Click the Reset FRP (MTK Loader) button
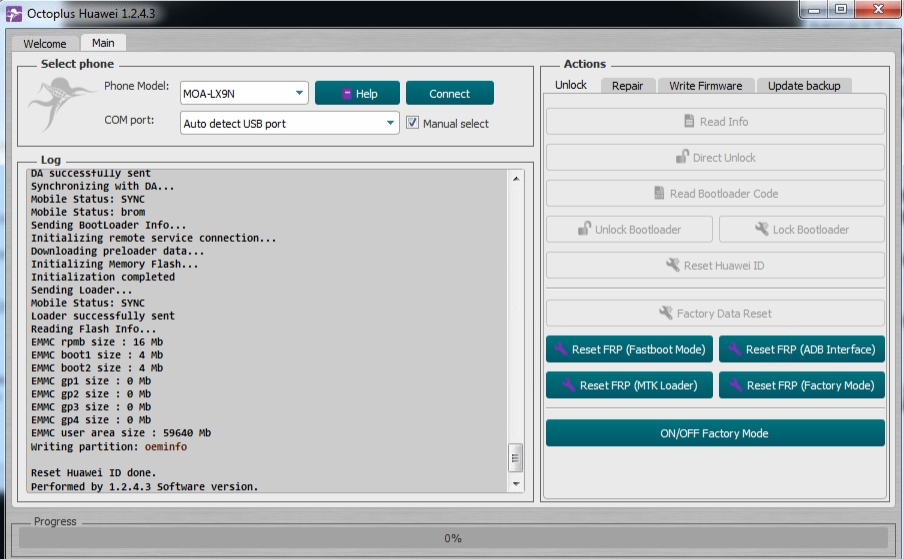Screen dimensions: 904x559 click(629, 385)
